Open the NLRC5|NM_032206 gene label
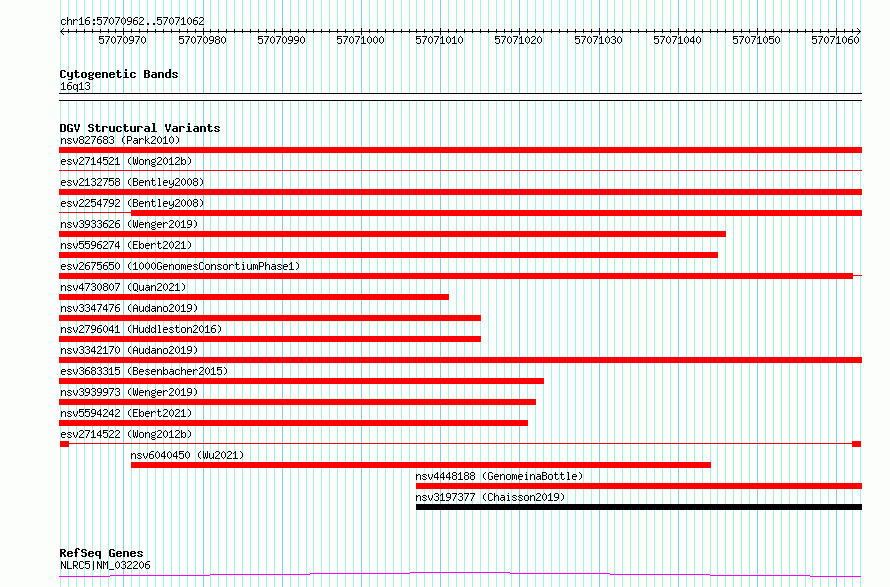 [105, 565]
